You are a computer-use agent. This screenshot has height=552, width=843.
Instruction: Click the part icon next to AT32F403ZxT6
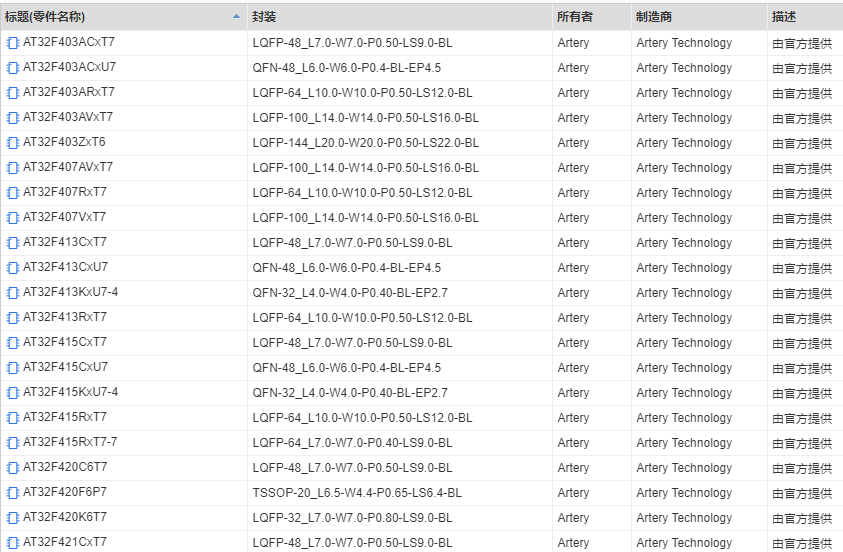click(13, 143)
